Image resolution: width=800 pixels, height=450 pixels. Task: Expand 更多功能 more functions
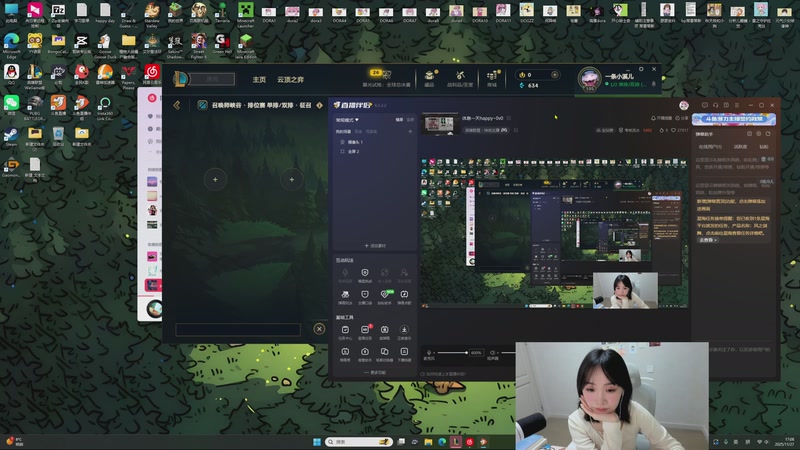(375, 373)
